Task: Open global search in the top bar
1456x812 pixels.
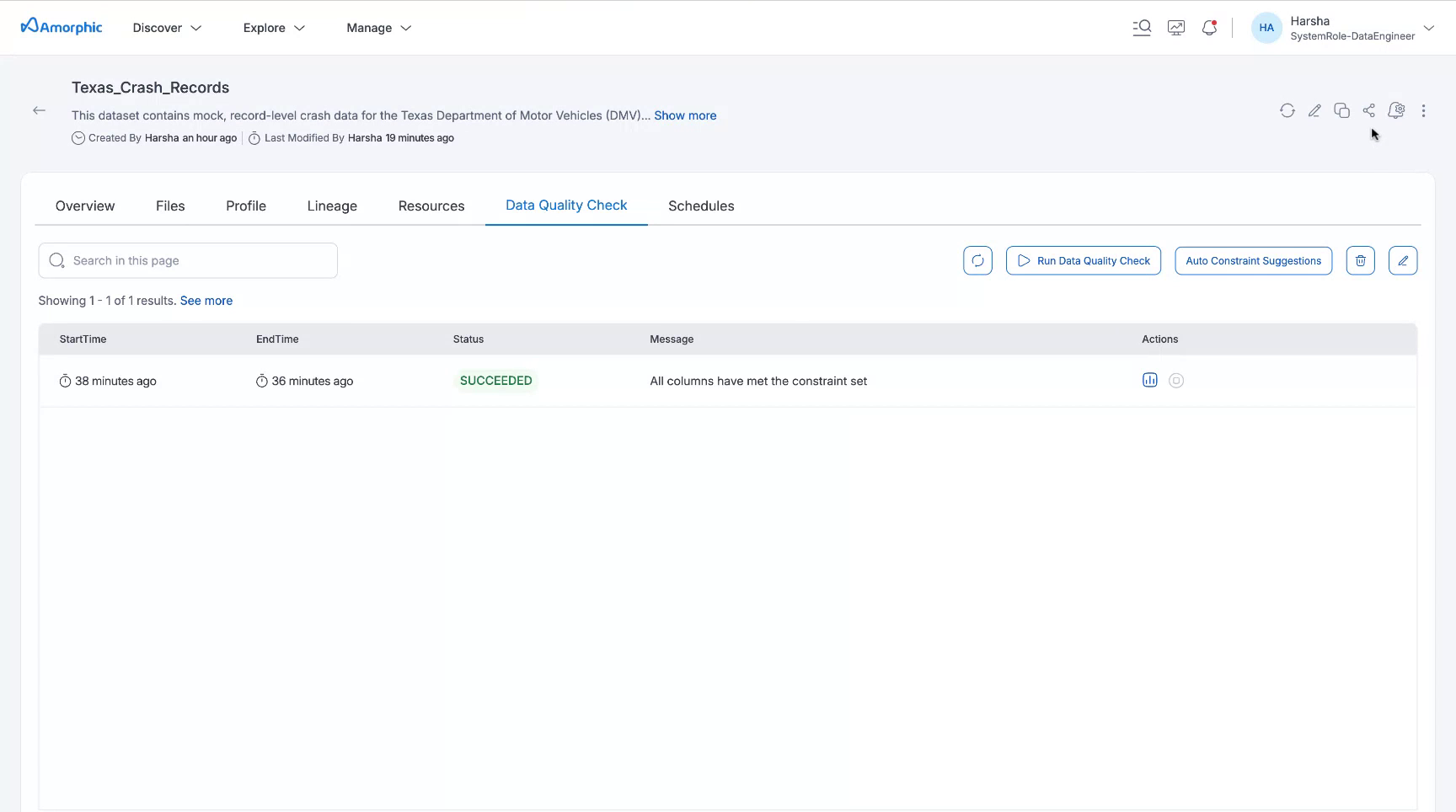Action: pyautogui.click(x=1142, y=27)
